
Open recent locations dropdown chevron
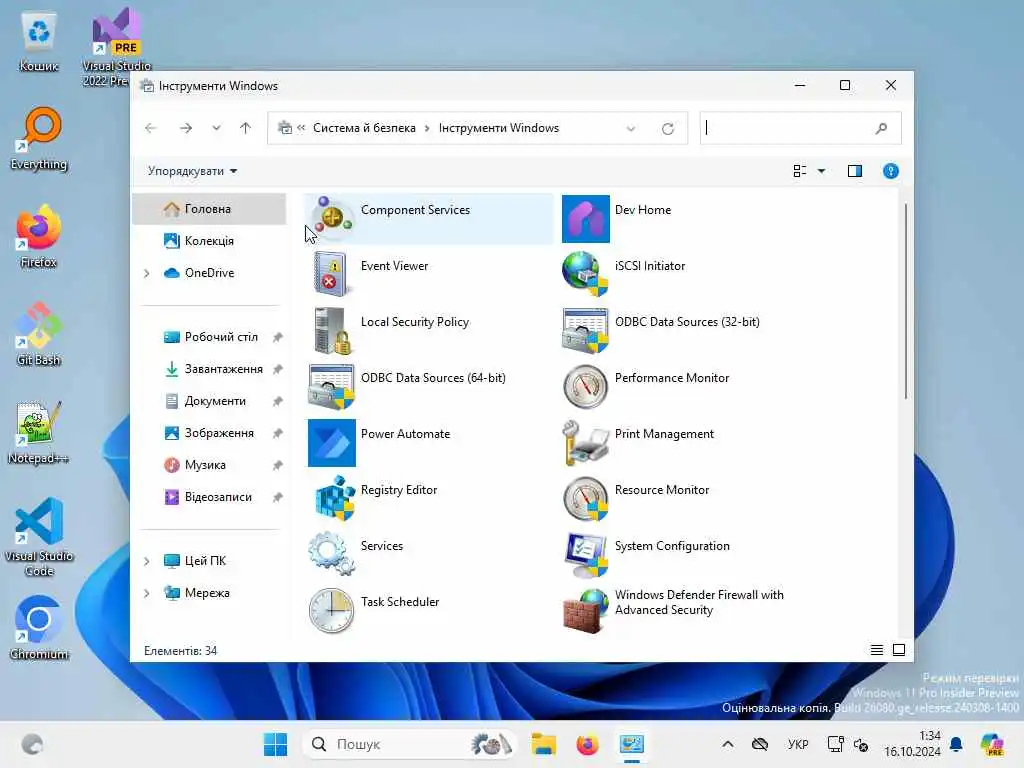(x=216, y=128)
